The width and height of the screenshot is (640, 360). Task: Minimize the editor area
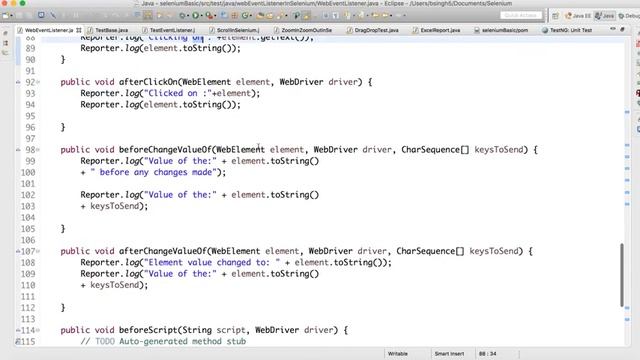pos(613,29)
